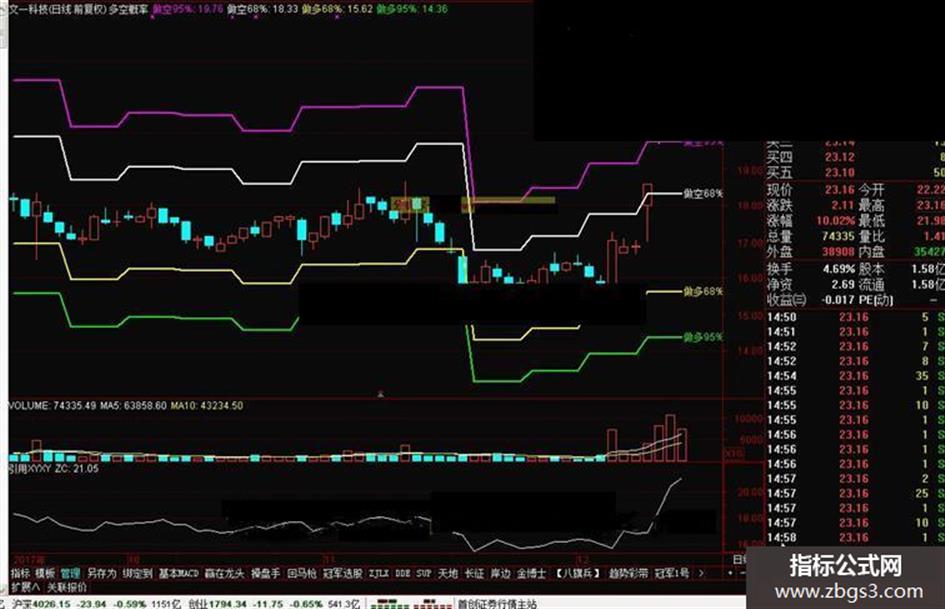Select the 冠军选股 indicator

pos(342,573)
